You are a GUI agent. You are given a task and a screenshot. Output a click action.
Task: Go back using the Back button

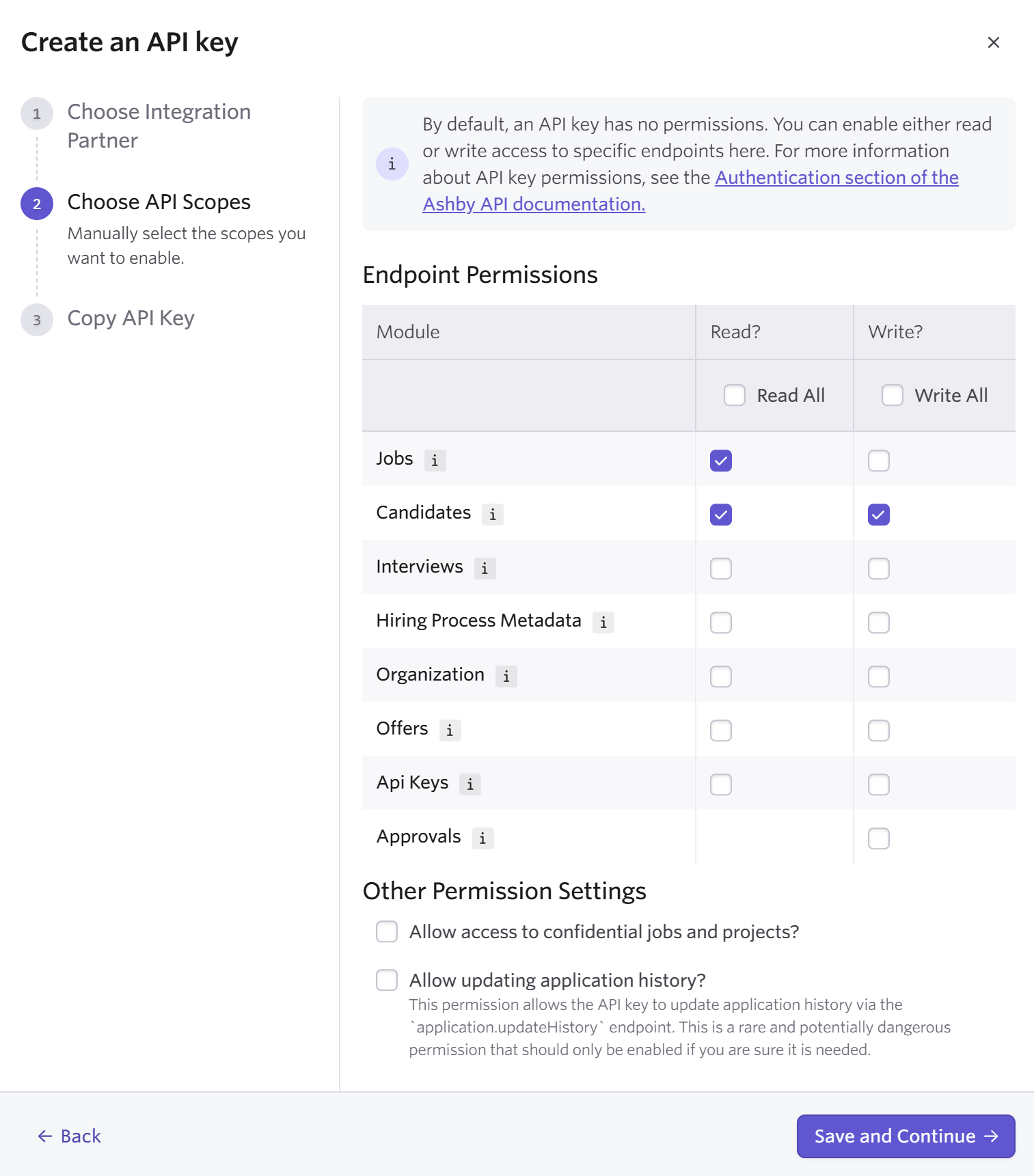(x=70, y=1136)
